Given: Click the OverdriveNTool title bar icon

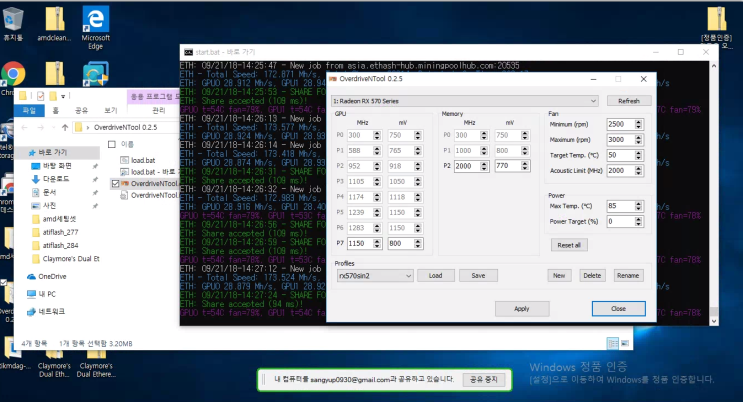Looking at the screenshot, I should [x=333, y=79].
